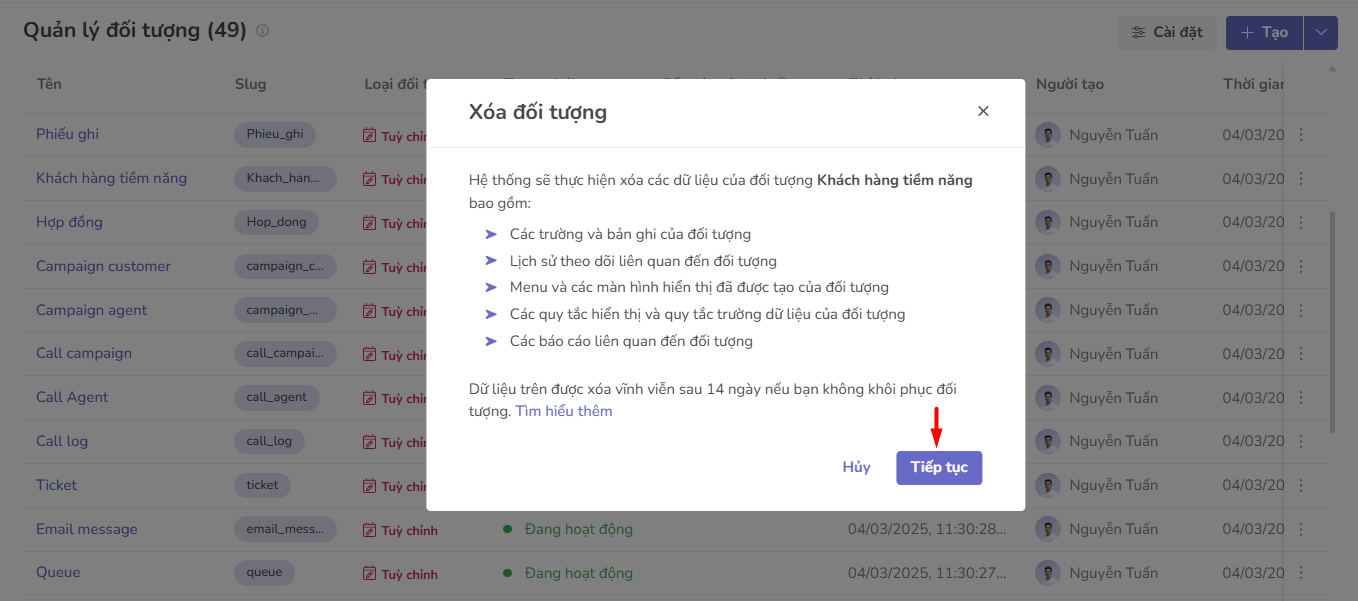Screen dimensions: 1358x601
Task: Click the Tên column header
Action: click(x=49, y=84)
